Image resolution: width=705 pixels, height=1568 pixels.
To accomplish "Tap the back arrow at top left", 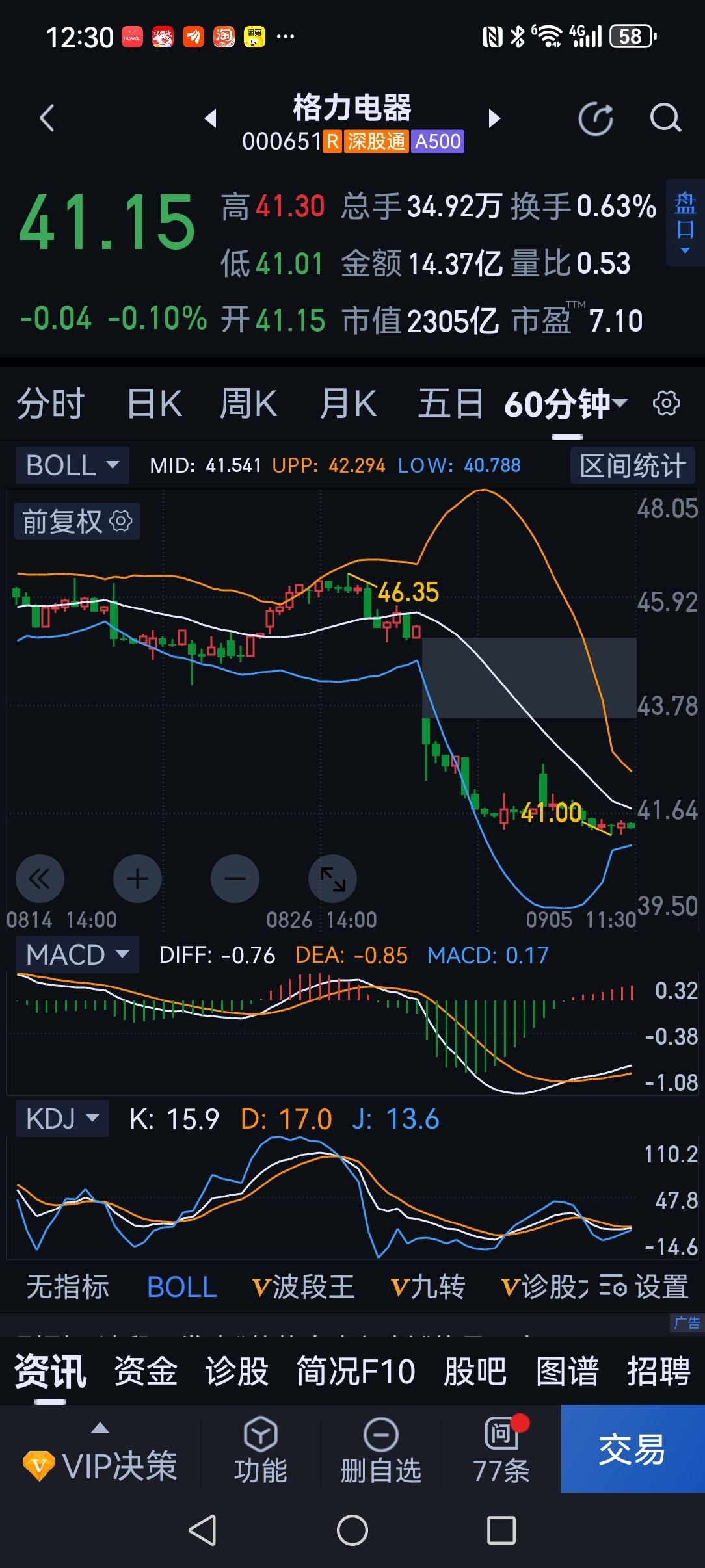I will click(47, 118).
